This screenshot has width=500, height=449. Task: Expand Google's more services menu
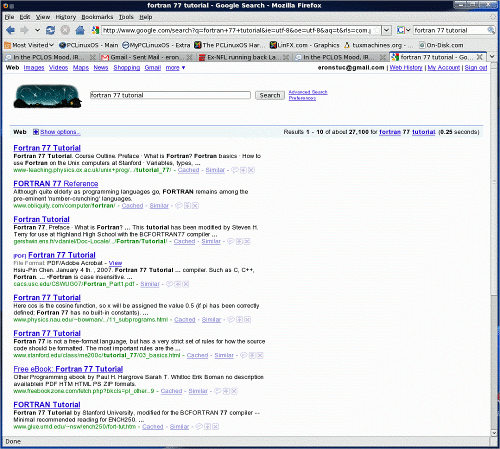coord(175,68)
